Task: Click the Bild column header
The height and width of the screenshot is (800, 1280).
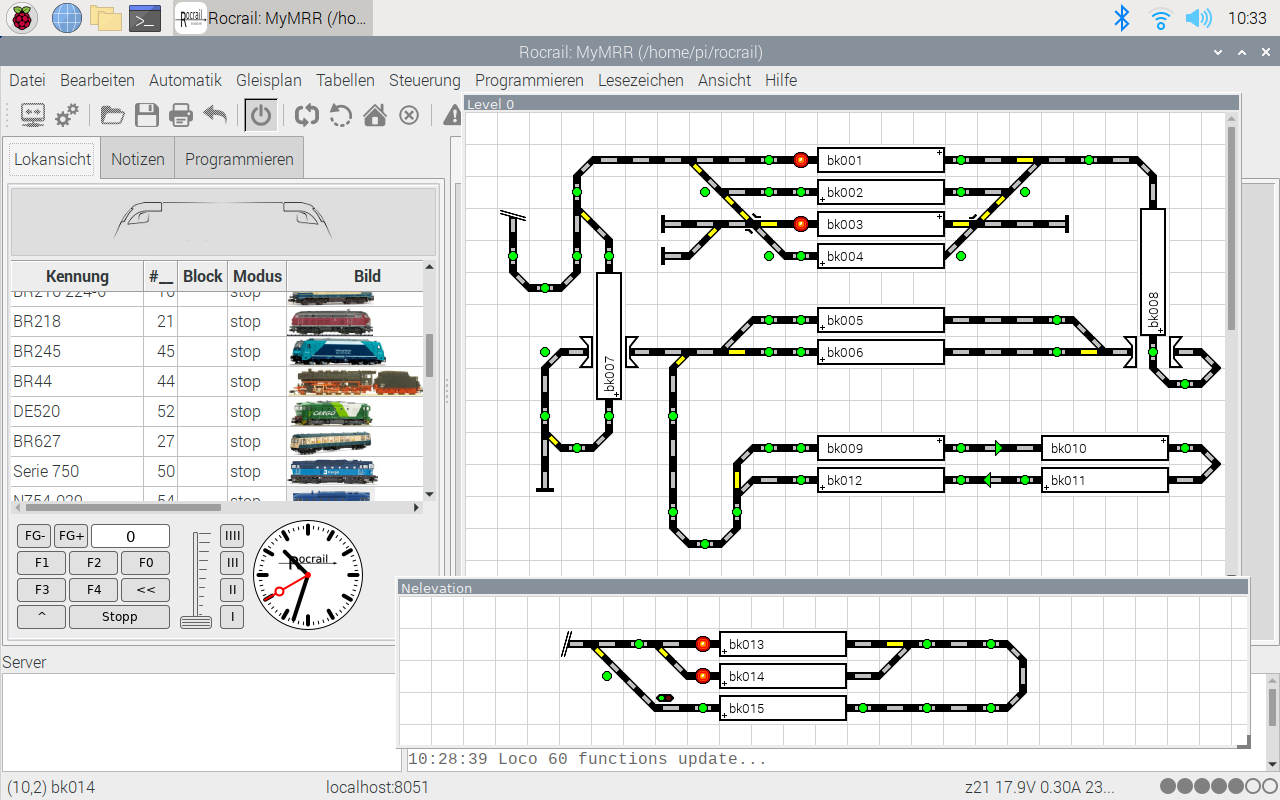Action: tap(368, 276)
